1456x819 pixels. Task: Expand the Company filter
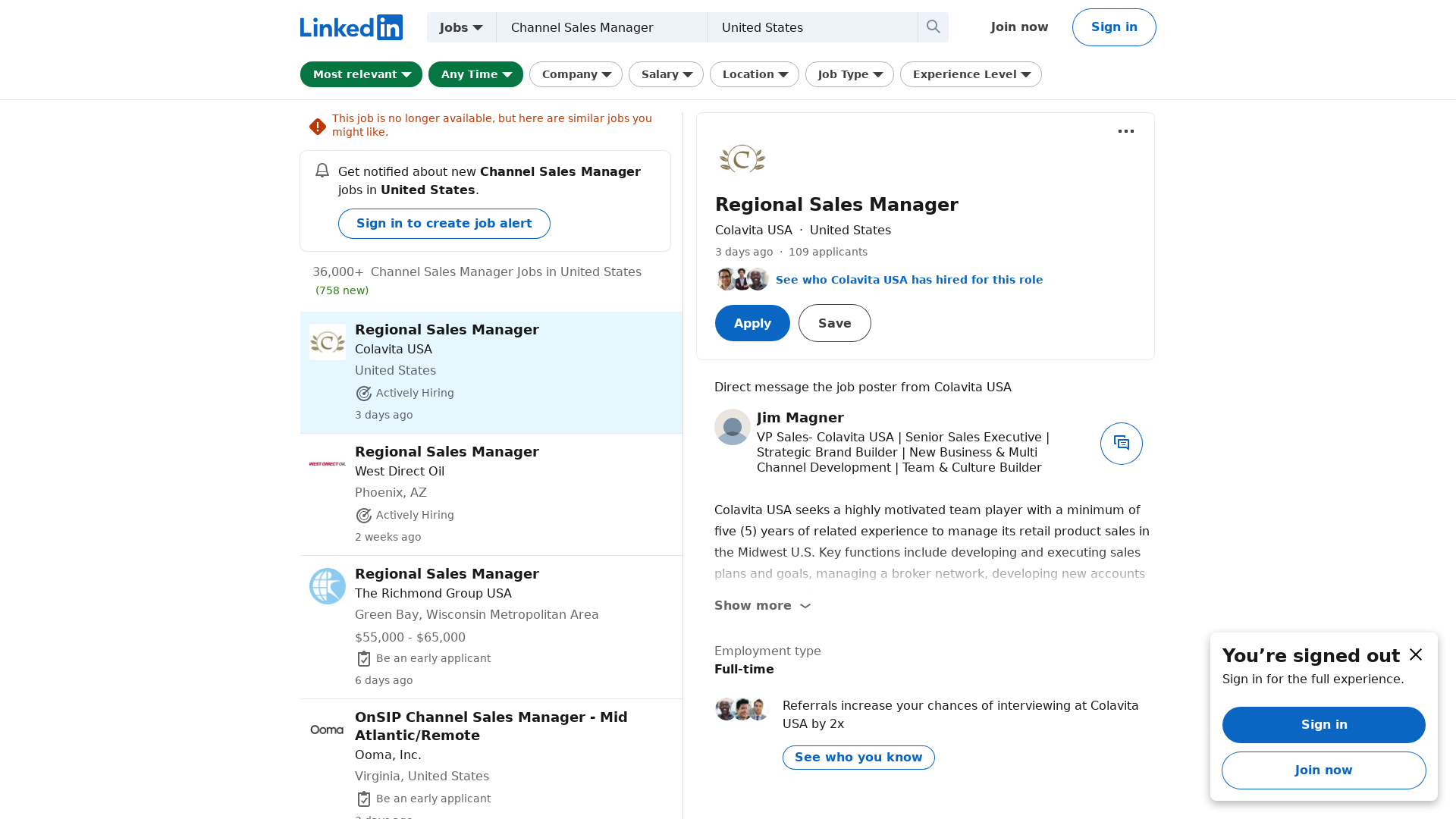click(576, 74)
